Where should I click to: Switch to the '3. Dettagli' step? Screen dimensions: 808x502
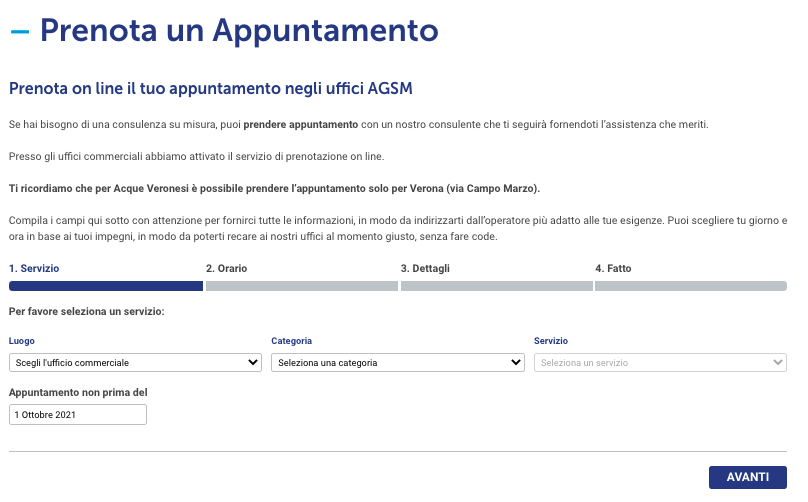click(425, 269)
